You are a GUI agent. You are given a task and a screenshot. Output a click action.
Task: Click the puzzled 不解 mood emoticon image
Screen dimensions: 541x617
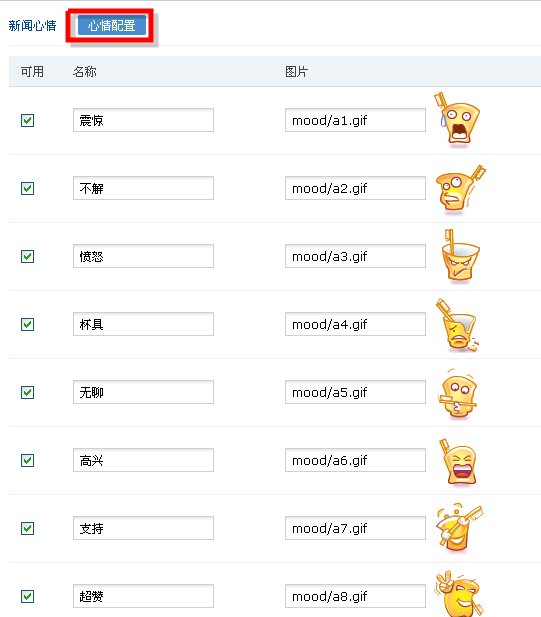click(x=460, y=189)
